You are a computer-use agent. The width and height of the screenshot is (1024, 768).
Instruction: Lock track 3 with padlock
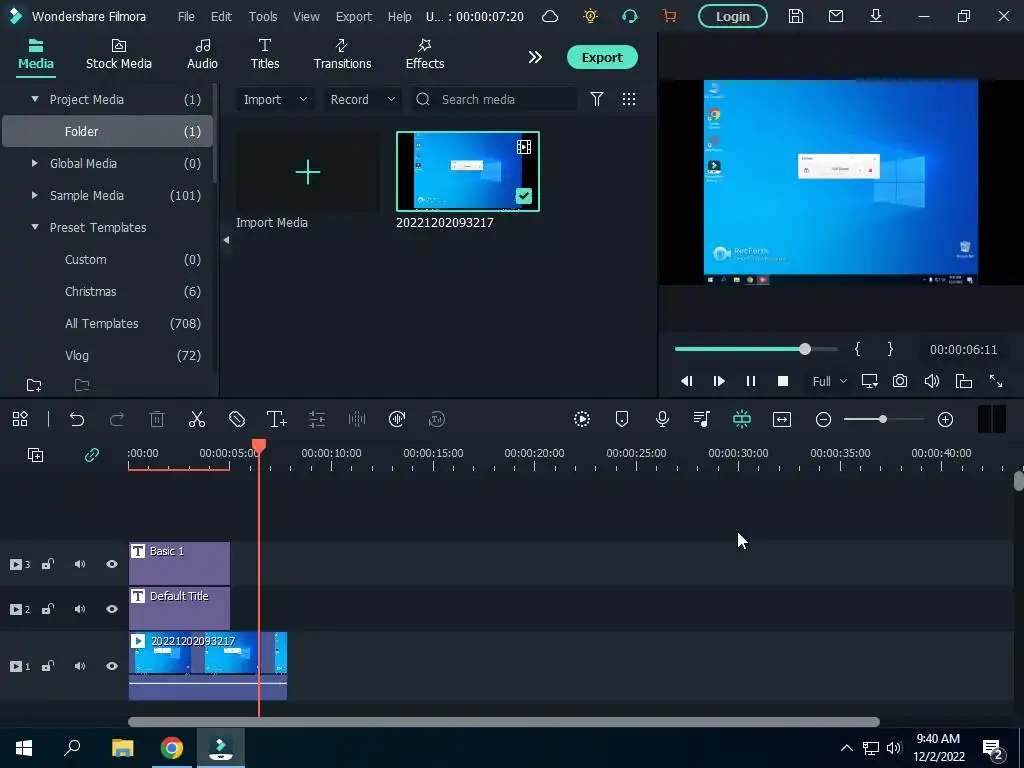point(48,564)
